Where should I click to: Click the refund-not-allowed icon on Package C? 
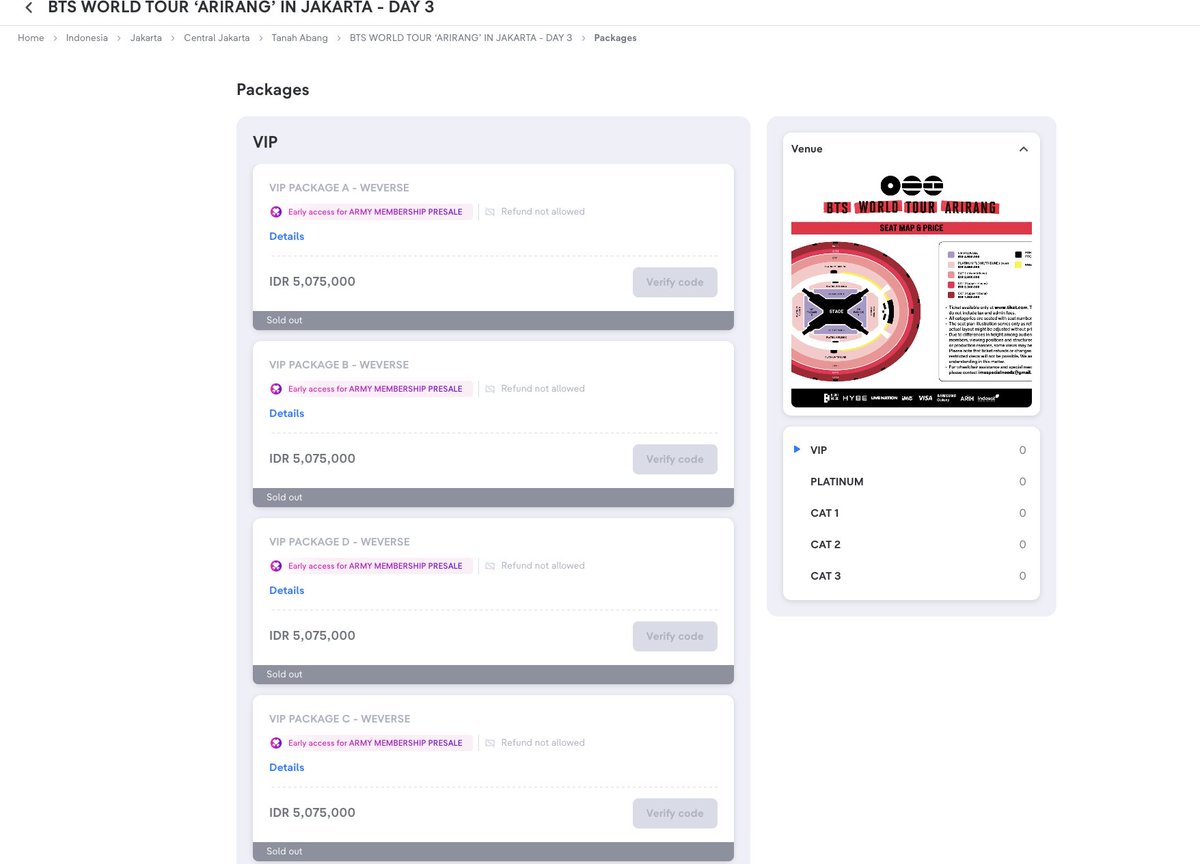point(490,743)
